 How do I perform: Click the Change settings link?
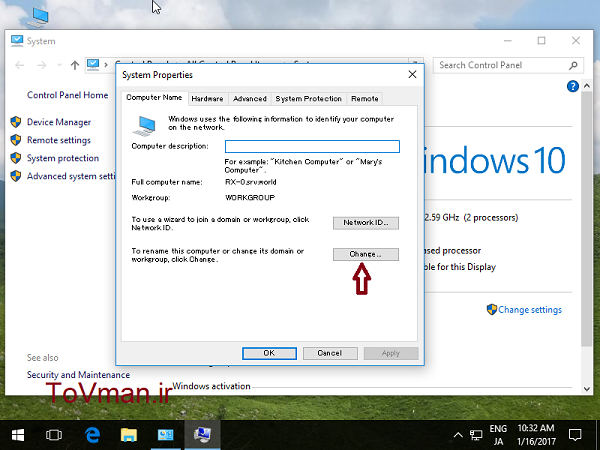click(x=530, y=310)
